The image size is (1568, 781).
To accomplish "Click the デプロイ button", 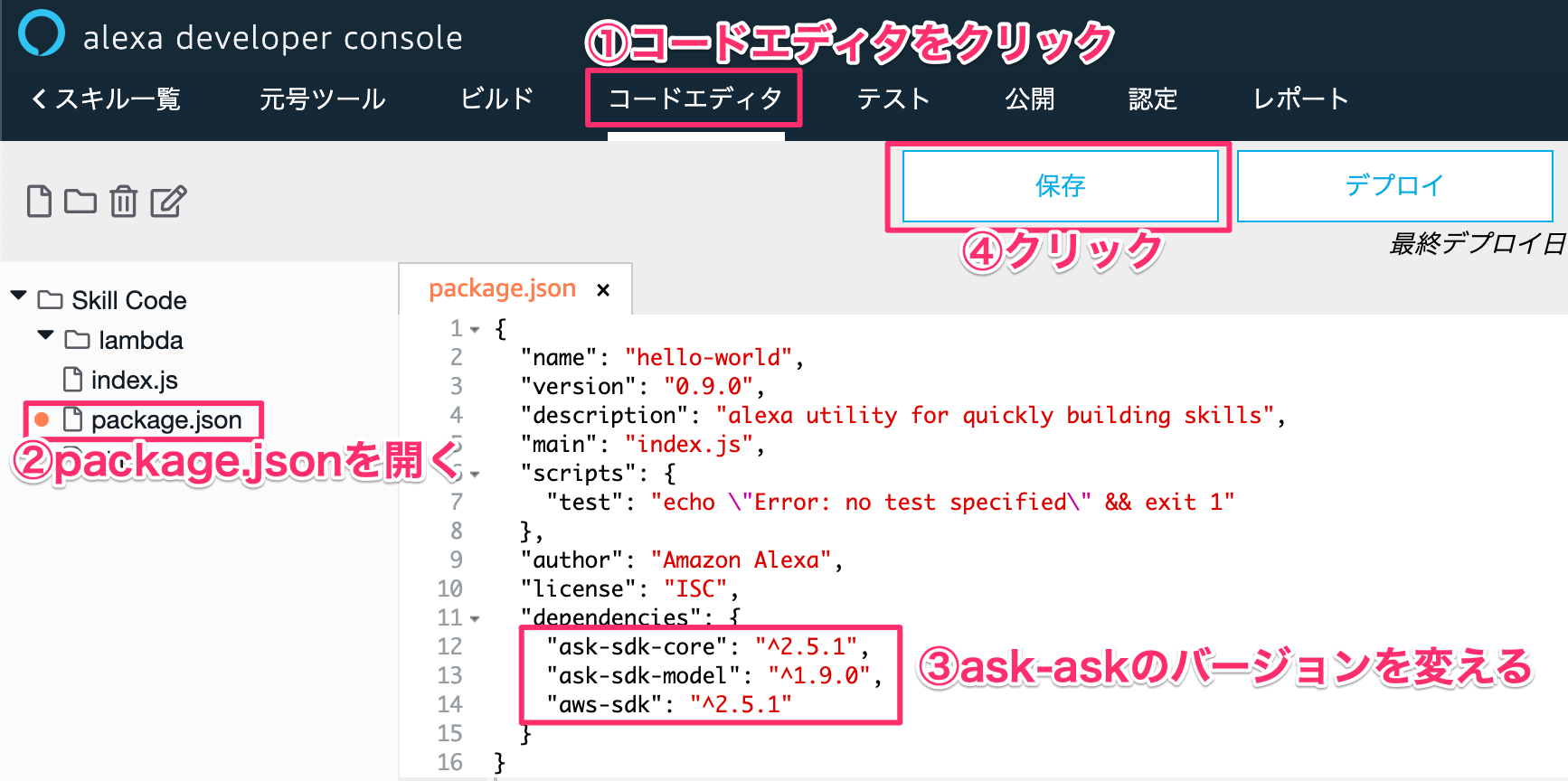I will click(x=1394, y=185).
